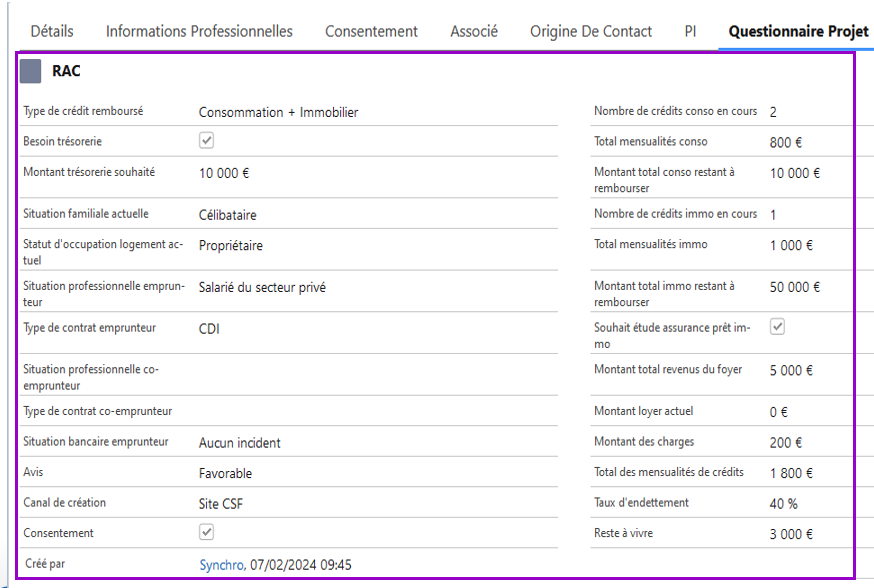The image size is (874, 588).
Task: Toggle Souhait étude assurance prêt immo checkbox
Action: point(777,327)
